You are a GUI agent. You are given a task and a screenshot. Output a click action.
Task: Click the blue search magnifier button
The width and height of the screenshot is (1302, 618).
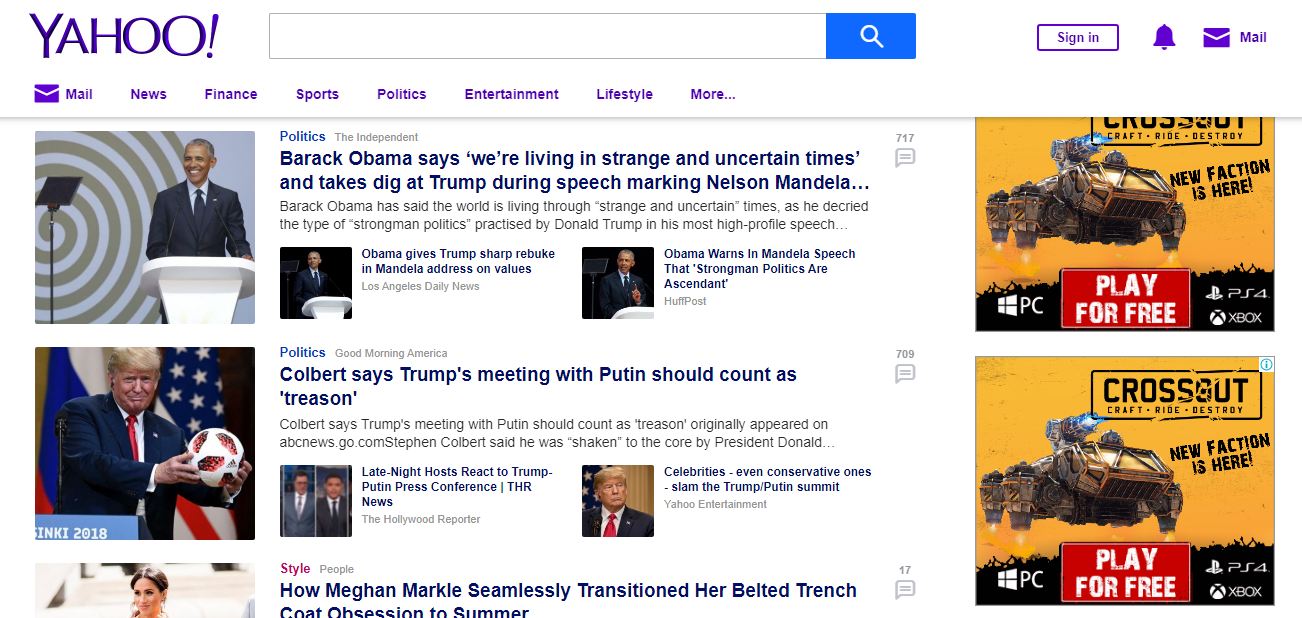[x=870, y=36]
